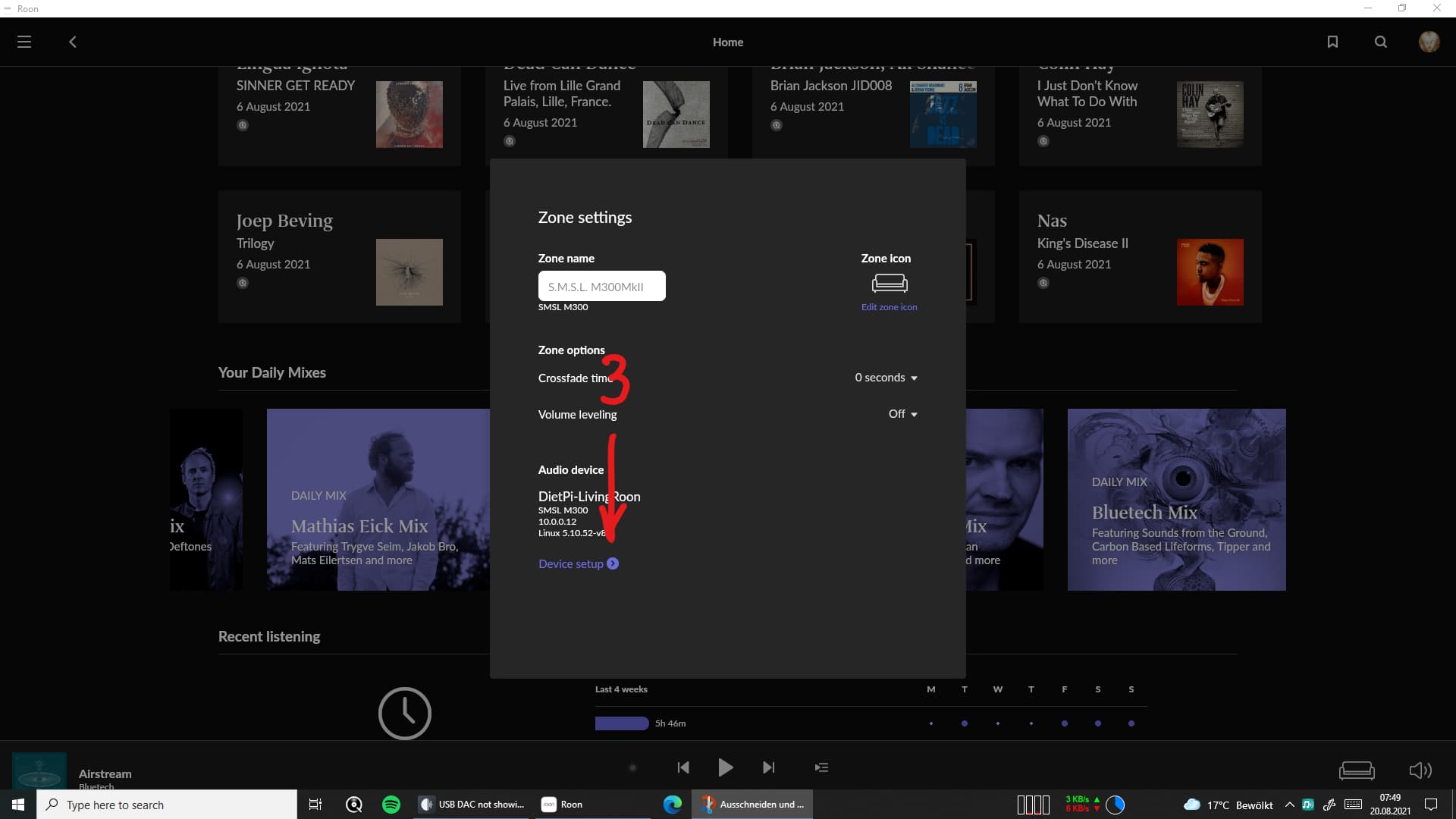Skip to previous track
The width and height of the screenshot is (1456, 819).
click(683, 767)
